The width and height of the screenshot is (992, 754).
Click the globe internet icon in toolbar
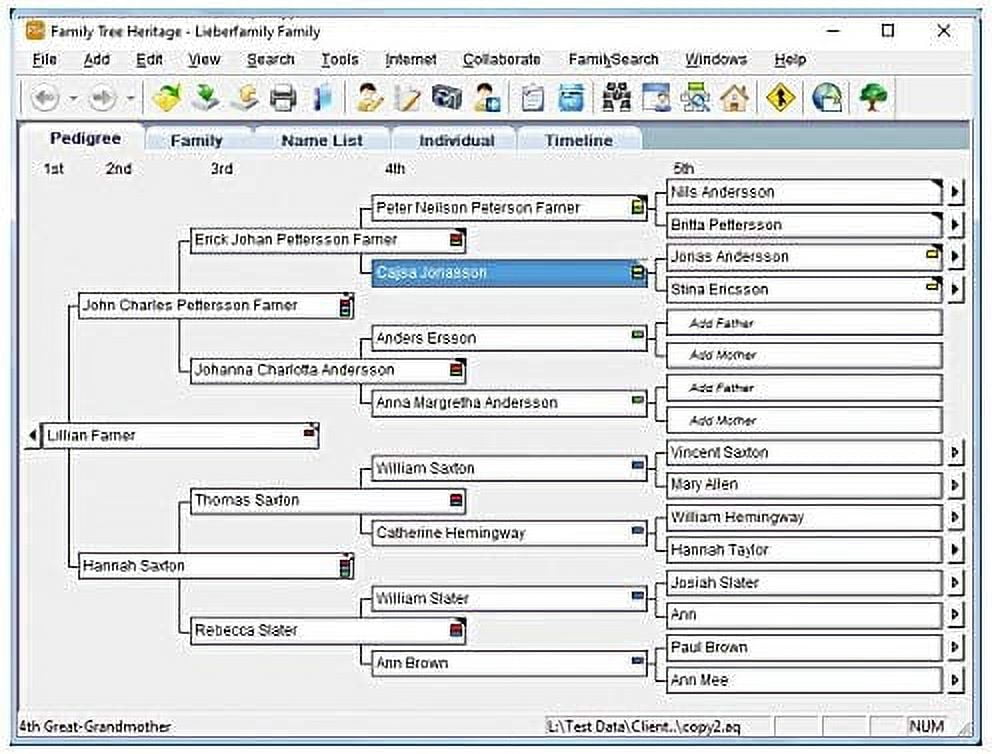tap(827, 98)
